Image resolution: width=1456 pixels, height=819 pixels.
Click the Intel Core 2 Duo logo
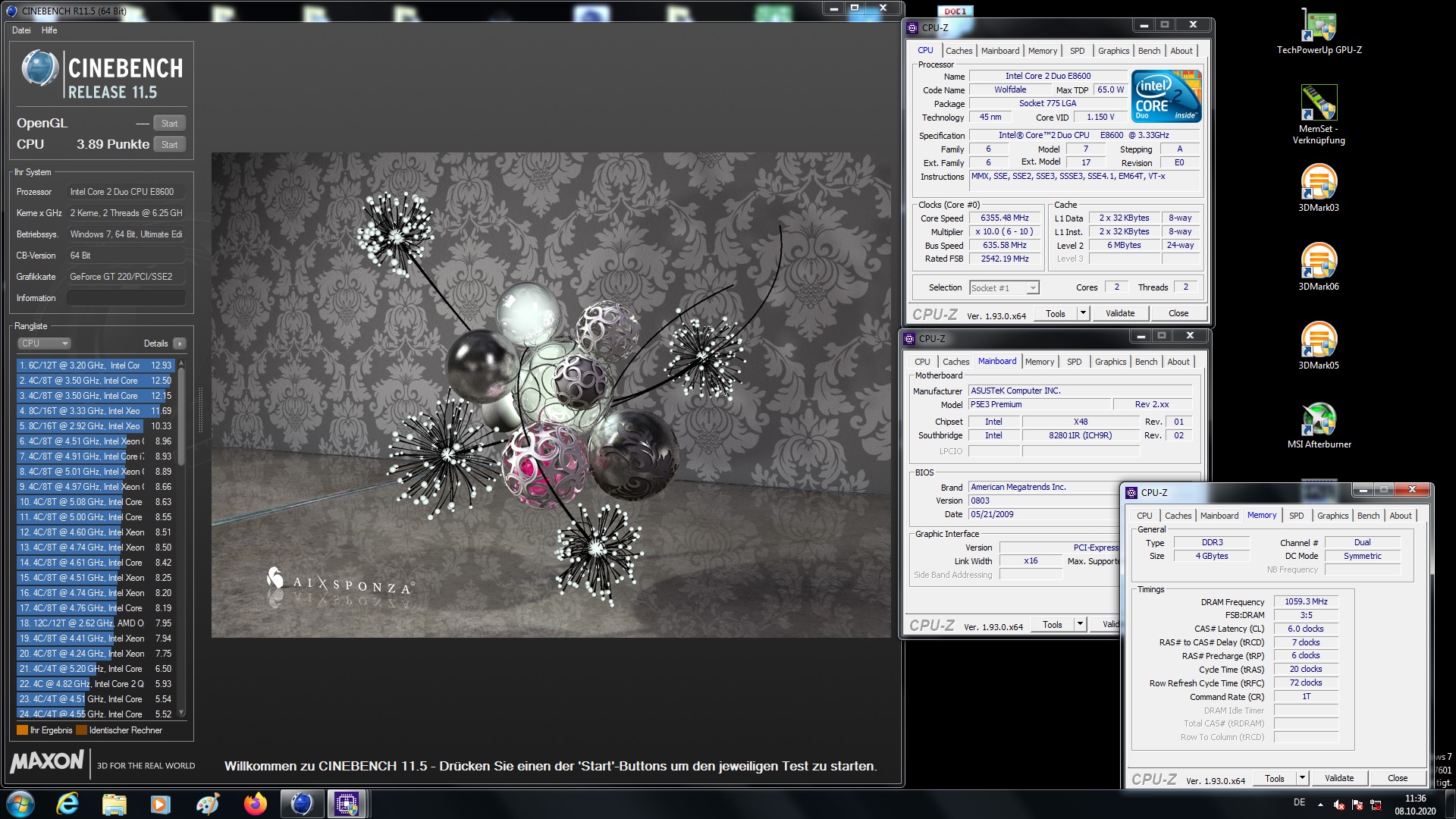pos(1166,96)
